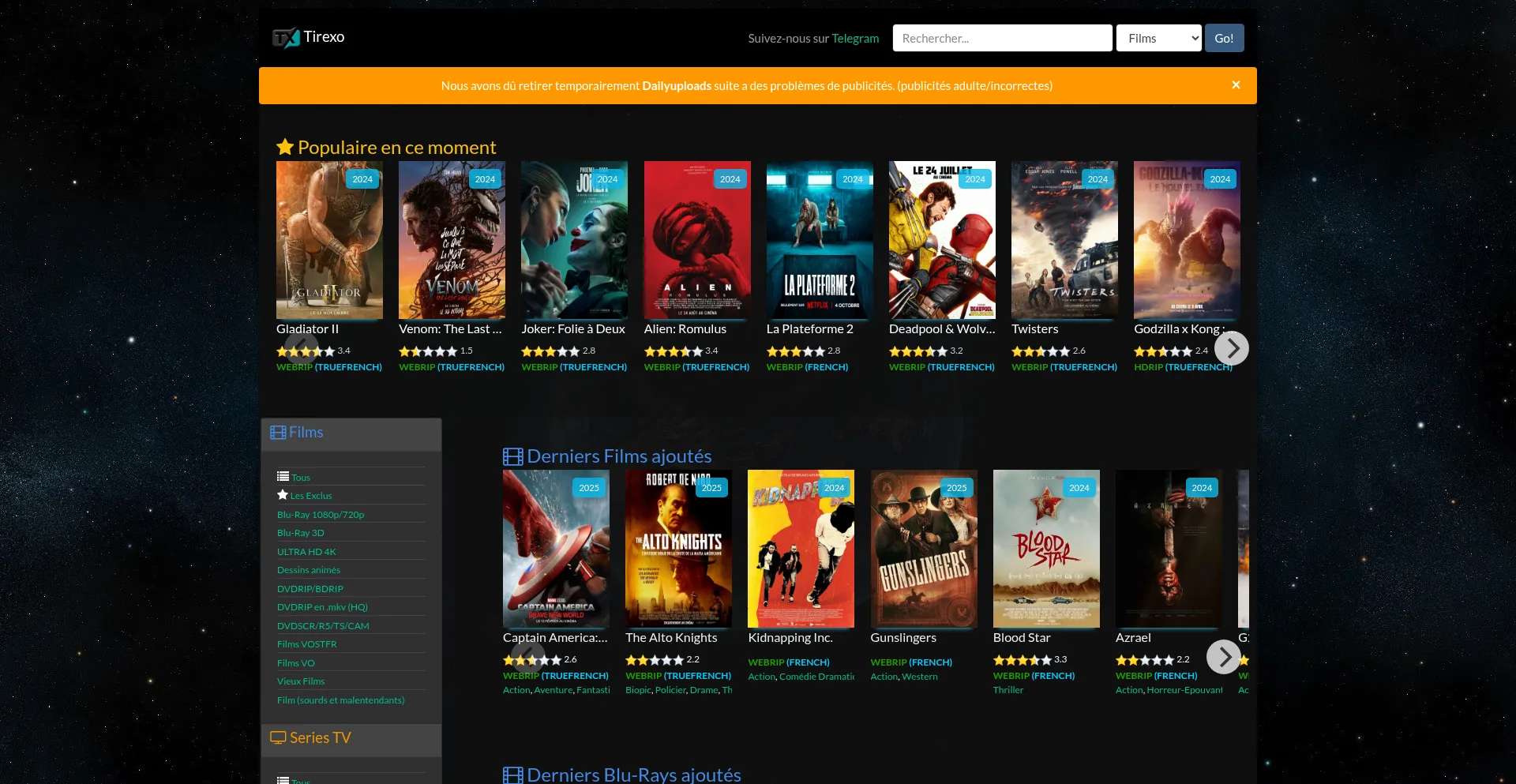
Task: Choose the Comédie Dramatique genre under Kidnapping Inc.
Action: click(816, 677)
